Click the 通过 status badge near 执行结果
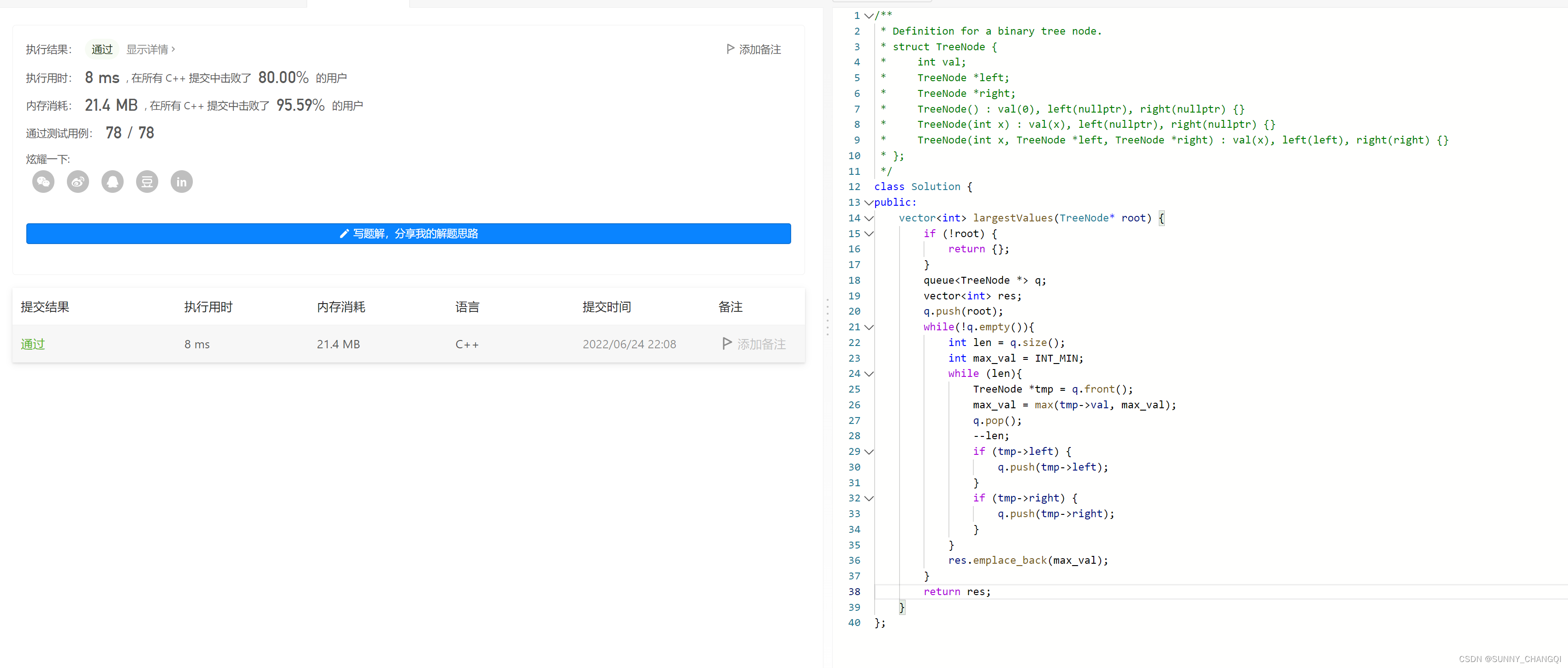1568x668 pixels. (102, 49)
